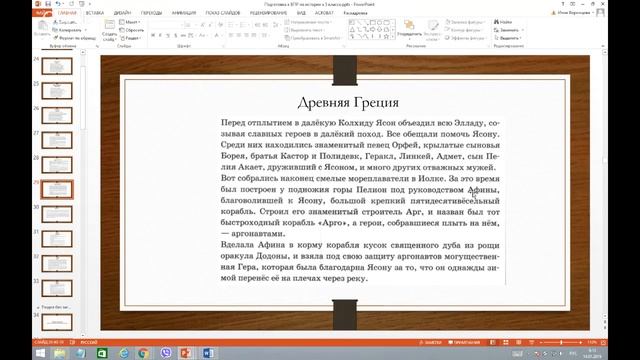The height and width of the screenshot is (360, 640).
Task: Start slide show from status bar icon
Action: (531, 342)
